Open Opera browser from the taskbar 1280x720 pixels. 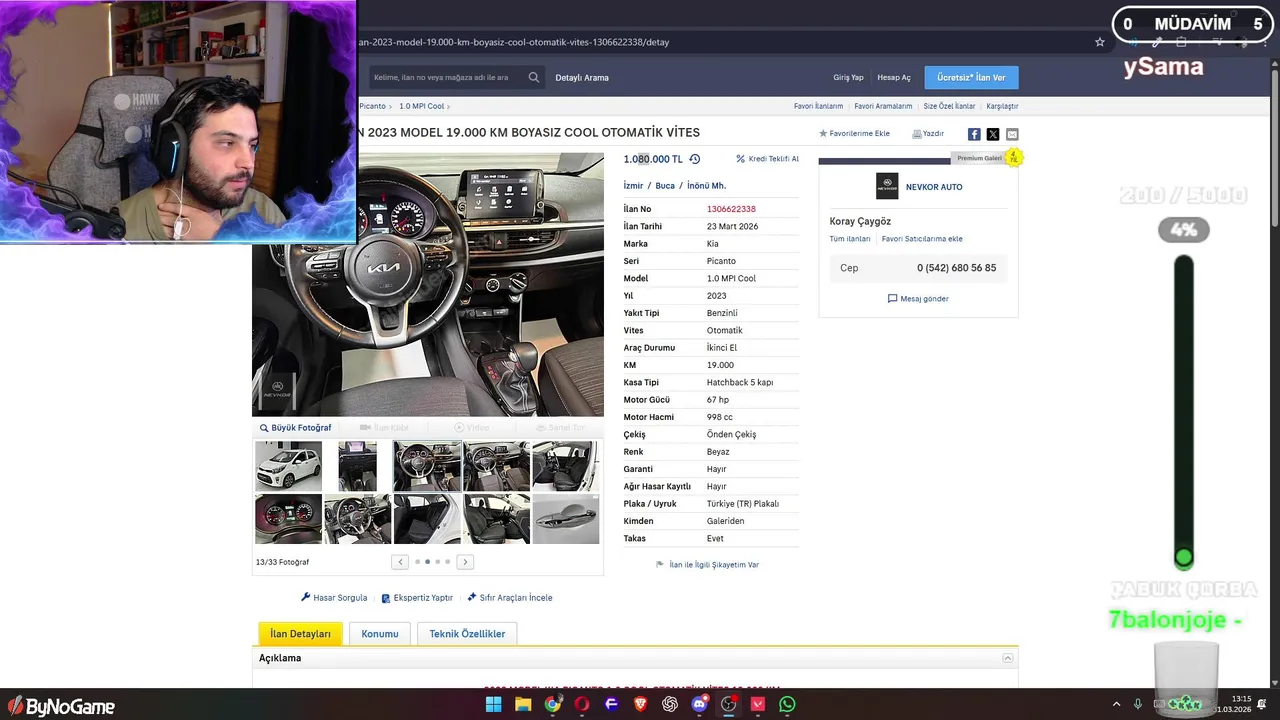point(582,704)
